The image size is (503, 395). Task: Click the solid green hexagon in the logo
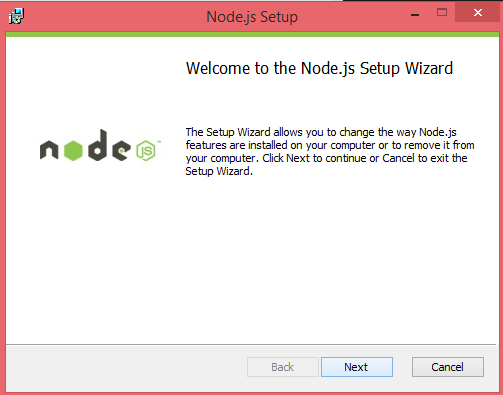[73, 150]
